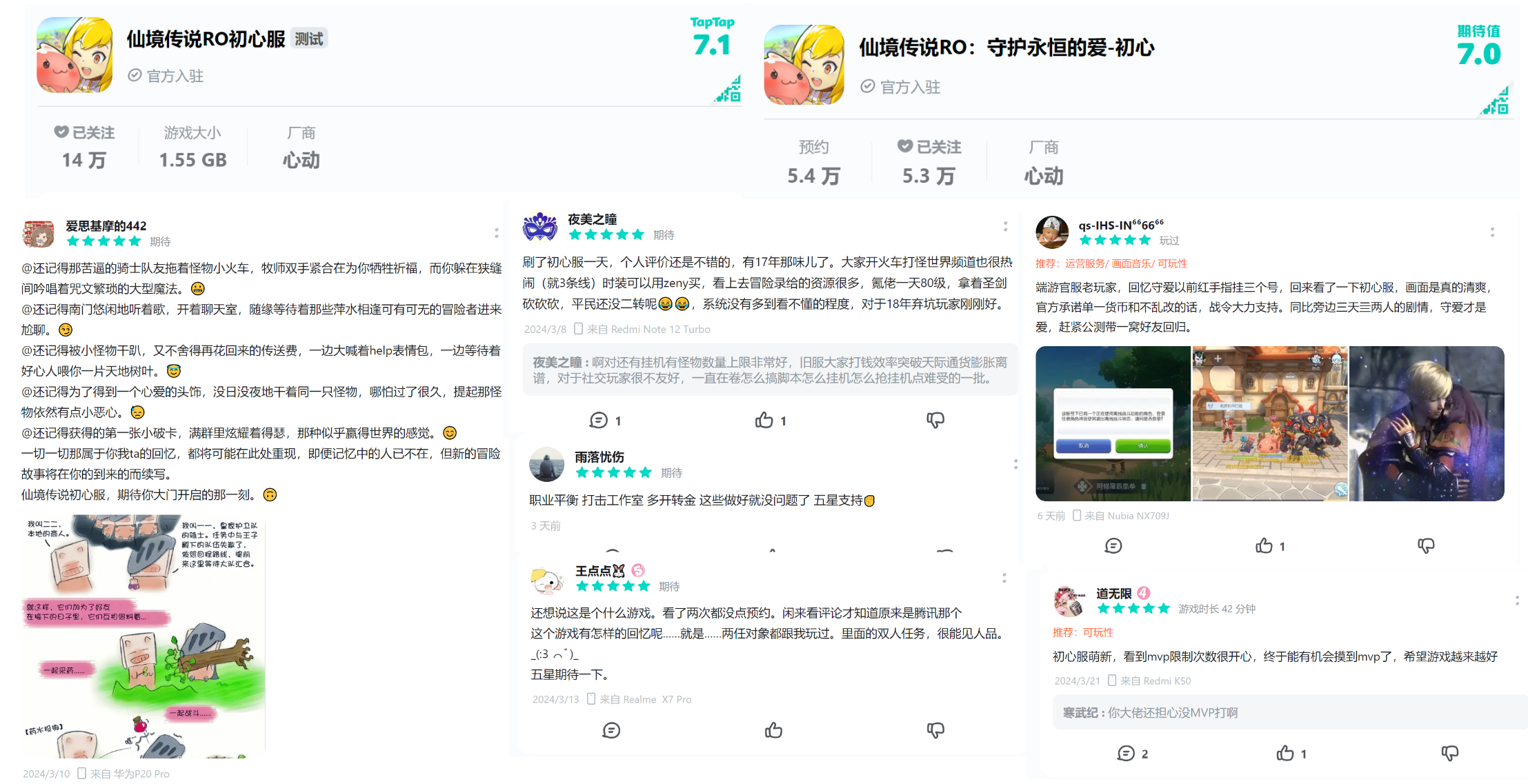Open QR code icon under 期待值 7.0
Image resolution: width=1528 pixels, height=784 pixels.
coord(1495,101)
